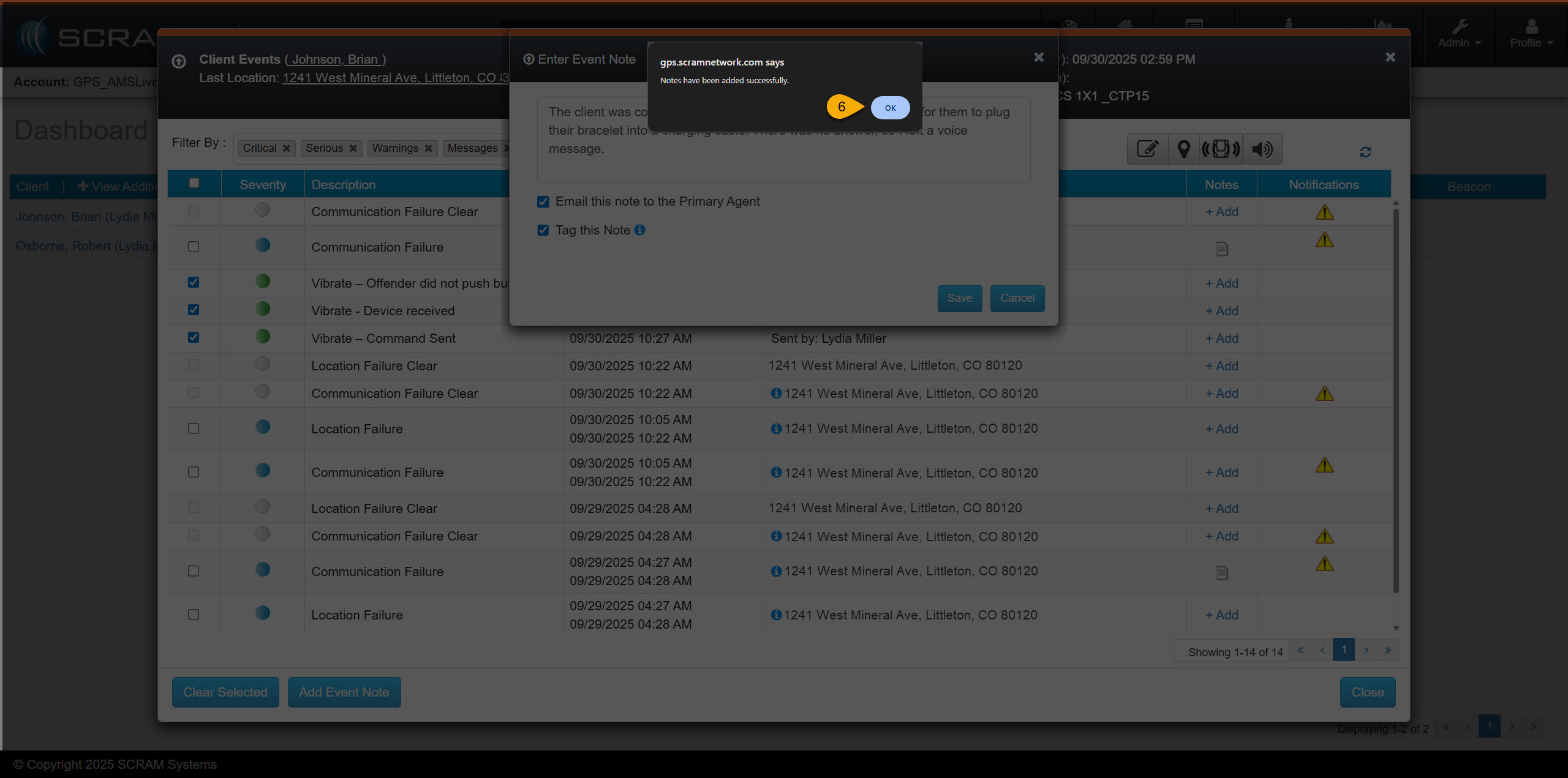The width and height of the screenshot is (1568, 778).
Task: Click warning triangle on first Communication Failure Clear row
Action: click(x=1324, y=212)
